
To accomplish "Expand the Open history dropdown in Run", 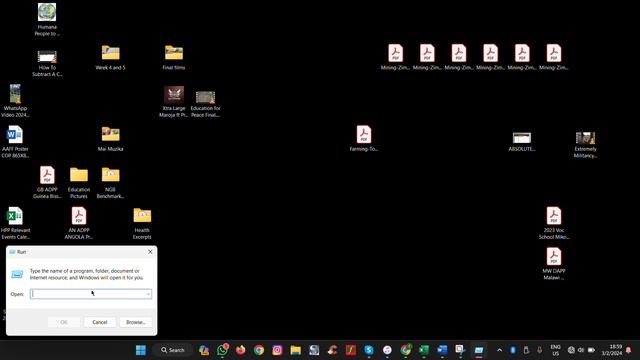I will click(x=148, y=294).
